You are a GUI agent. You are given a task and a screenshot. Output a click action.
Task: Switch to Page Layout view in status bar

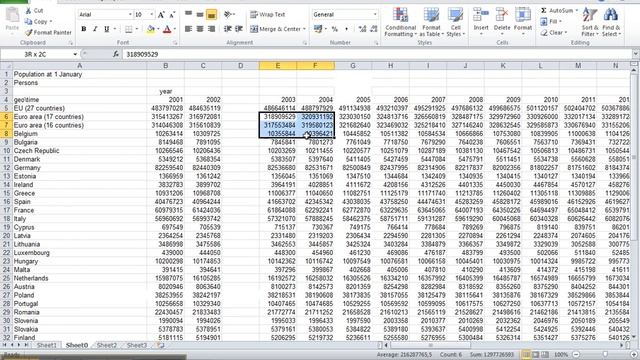(536, 355)
